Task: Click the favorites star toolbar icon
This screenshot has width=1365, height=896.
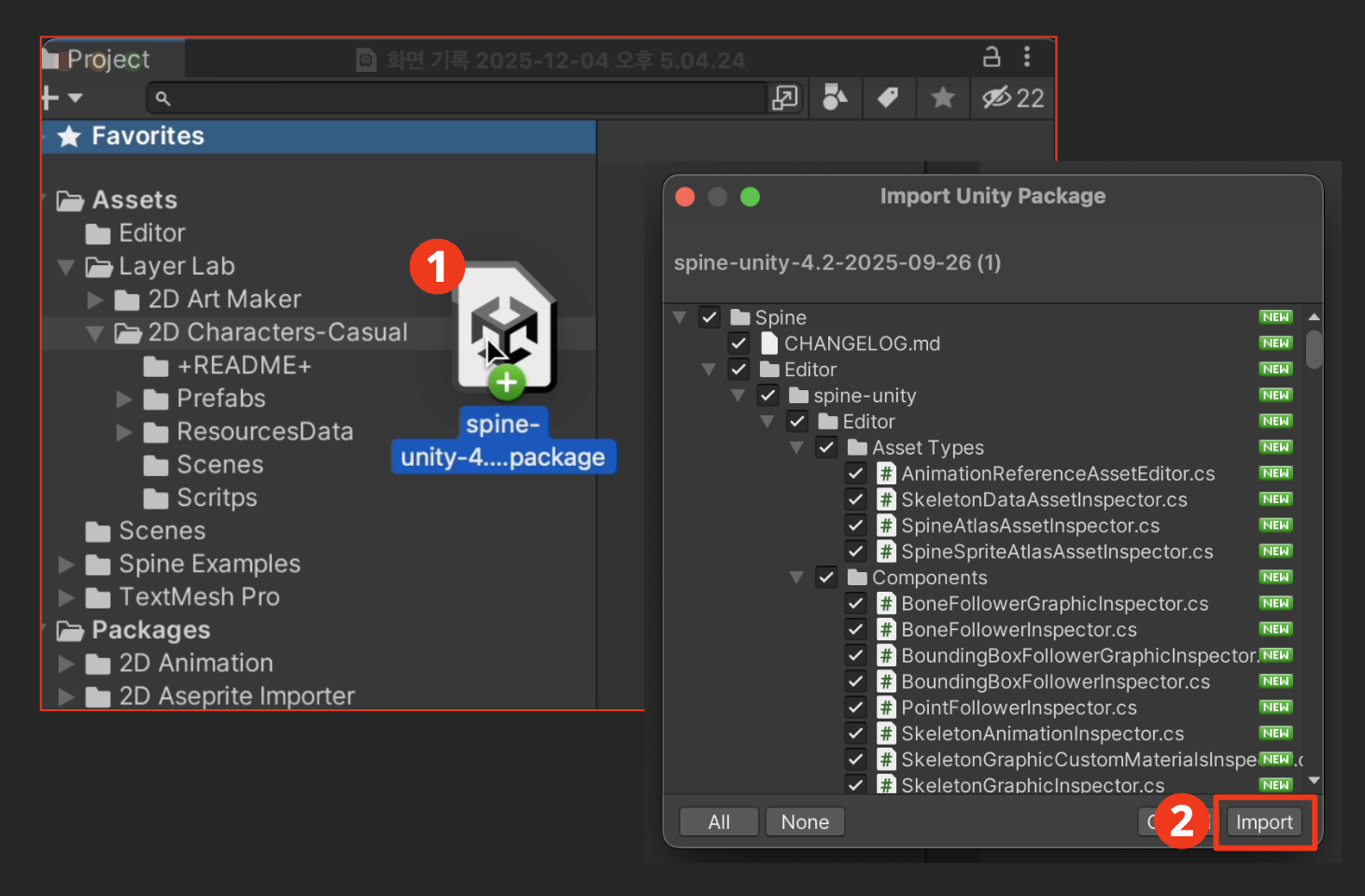Action: tap(943, 97)
